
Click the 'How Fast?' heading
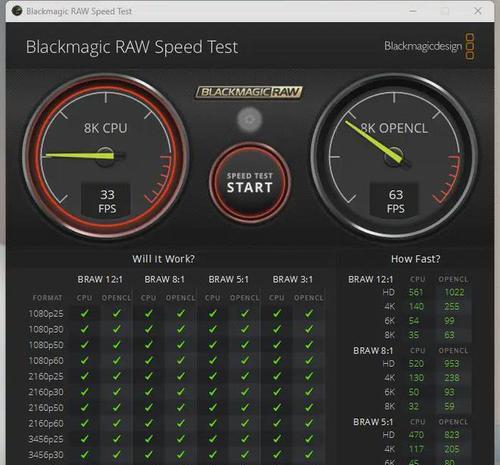pos(415,259)
